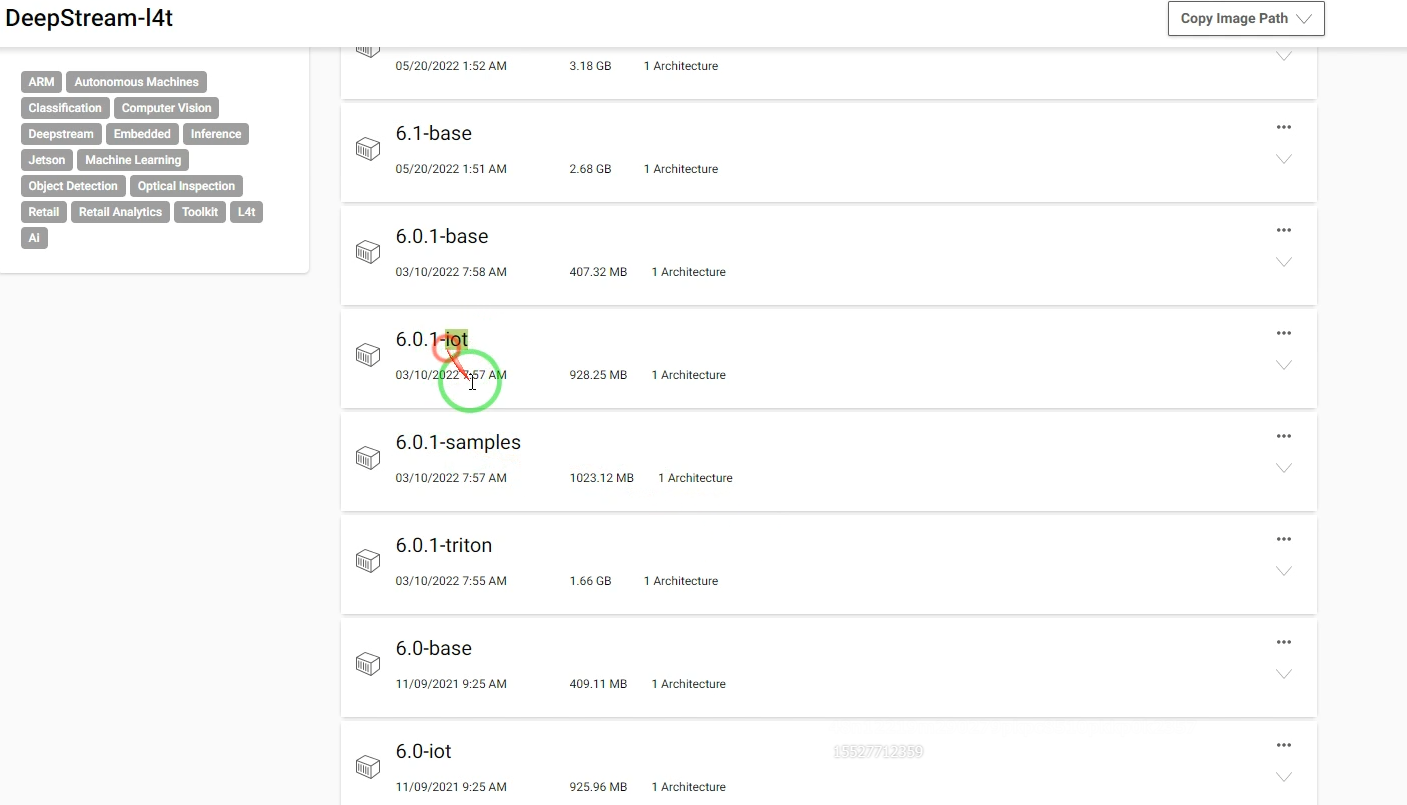
Task: Click the container icon beside 6.1-base
Action: pyautogui.click(x=368, y=149)
